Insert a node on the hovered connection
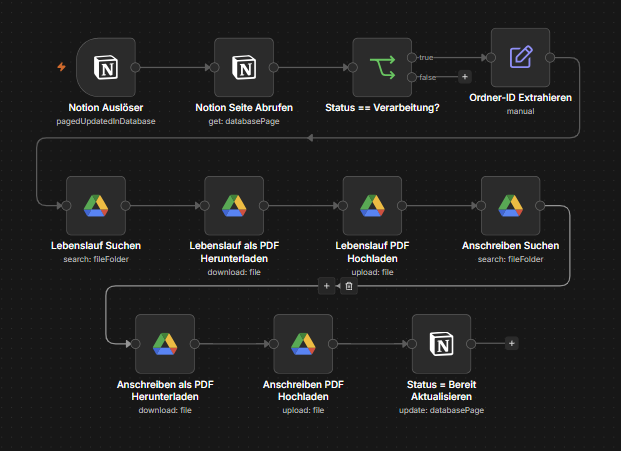Screen dimensions: 621x451 click(327, 286)
